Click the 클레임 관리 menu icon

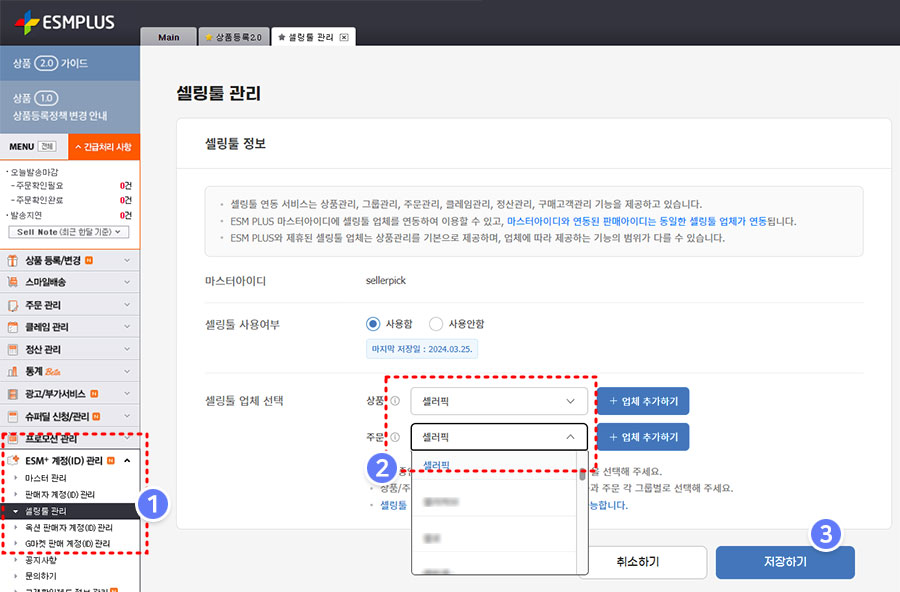coord(13,327)
